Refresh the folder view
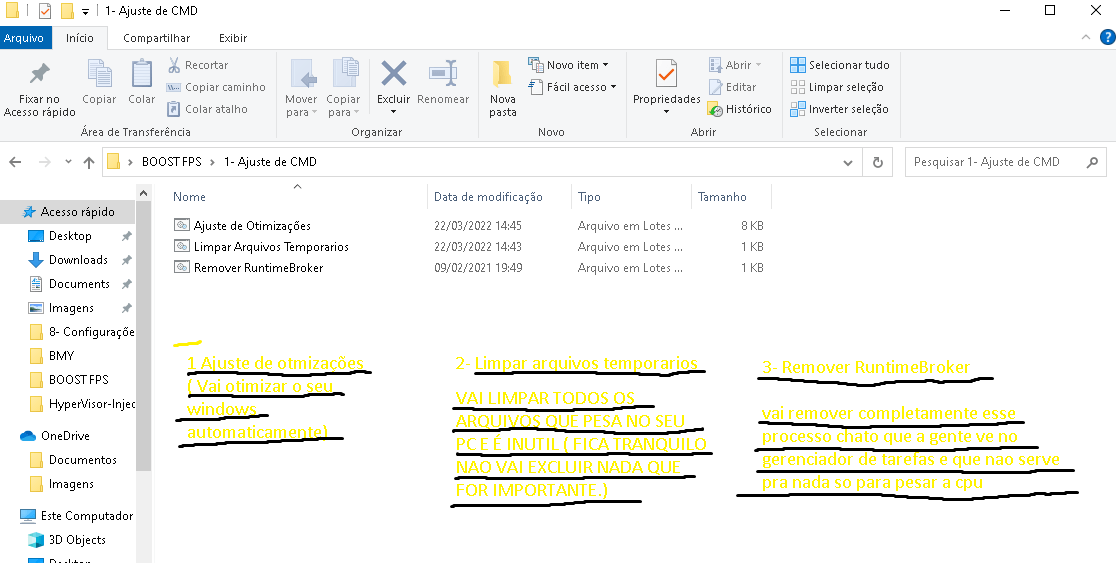1116x563 pixels. click(x=878, y=162)
